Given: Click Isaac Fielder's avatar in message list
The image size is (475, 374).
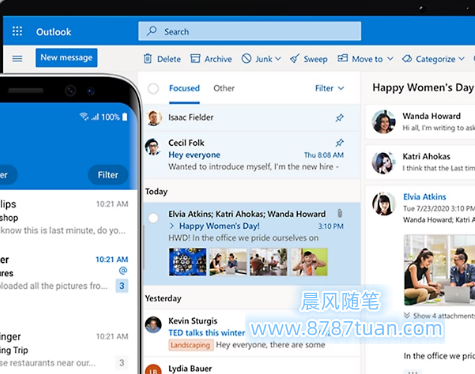Looking at the screenshot, I should tap(154, 118).
